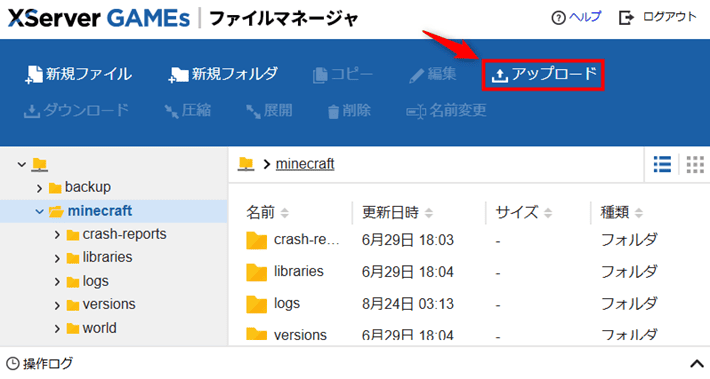This screenshot has width=710, height=379.
Task: Open the アップロード upload dialog
Action: point(543,75)
